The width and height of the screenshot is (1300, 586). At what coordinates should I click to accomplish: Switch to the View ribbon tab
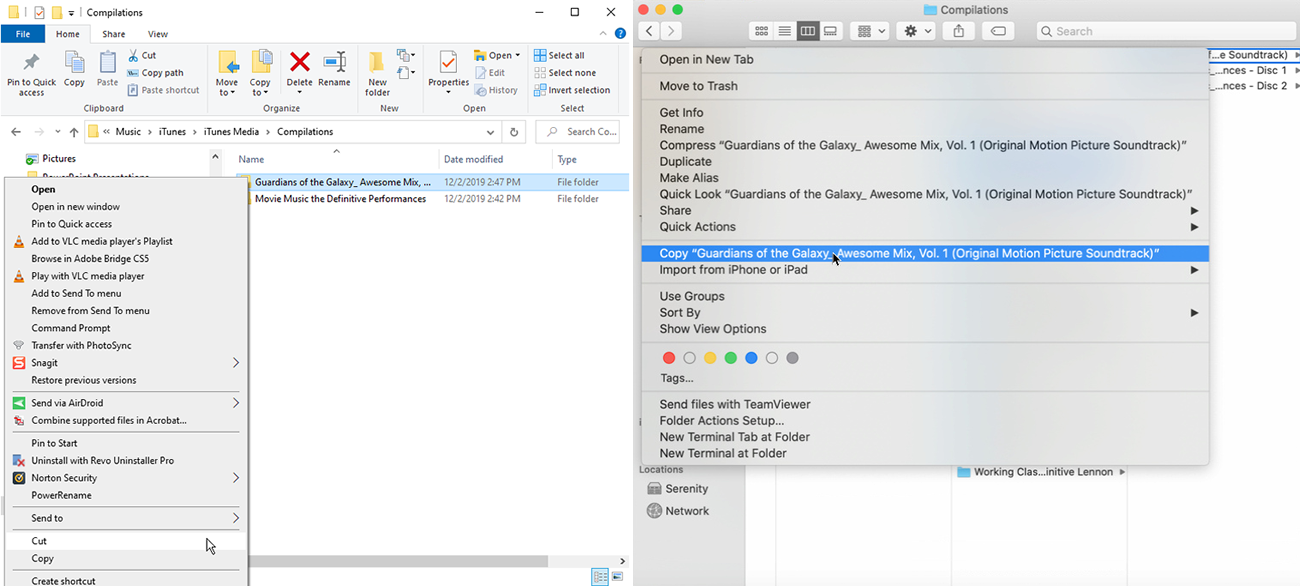pos(157,34)
